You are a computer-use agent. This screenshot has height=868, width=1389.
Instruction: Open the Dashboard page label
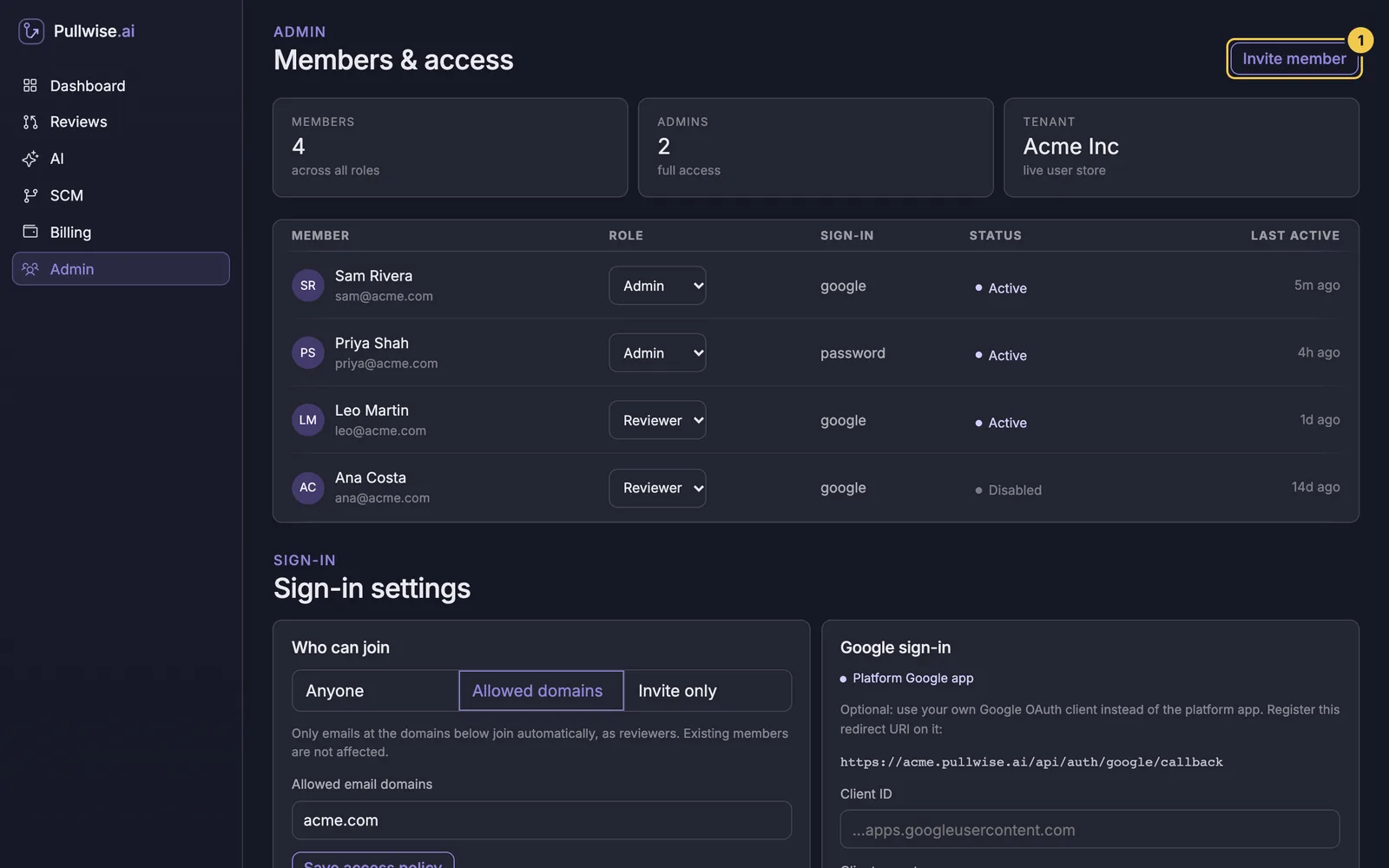coord(88,86)
